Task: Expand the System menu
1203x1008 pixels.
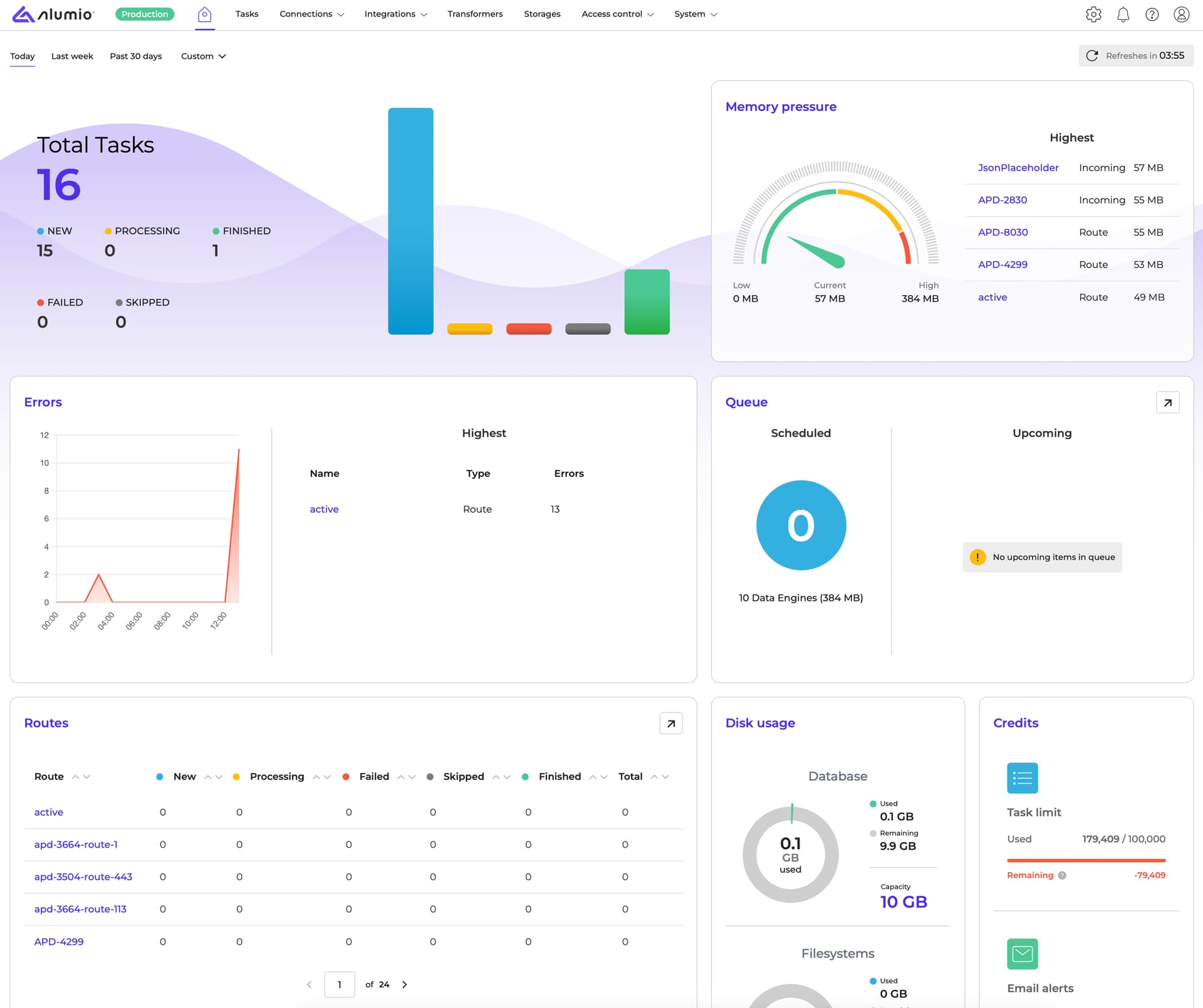Action: coord(695,14)
